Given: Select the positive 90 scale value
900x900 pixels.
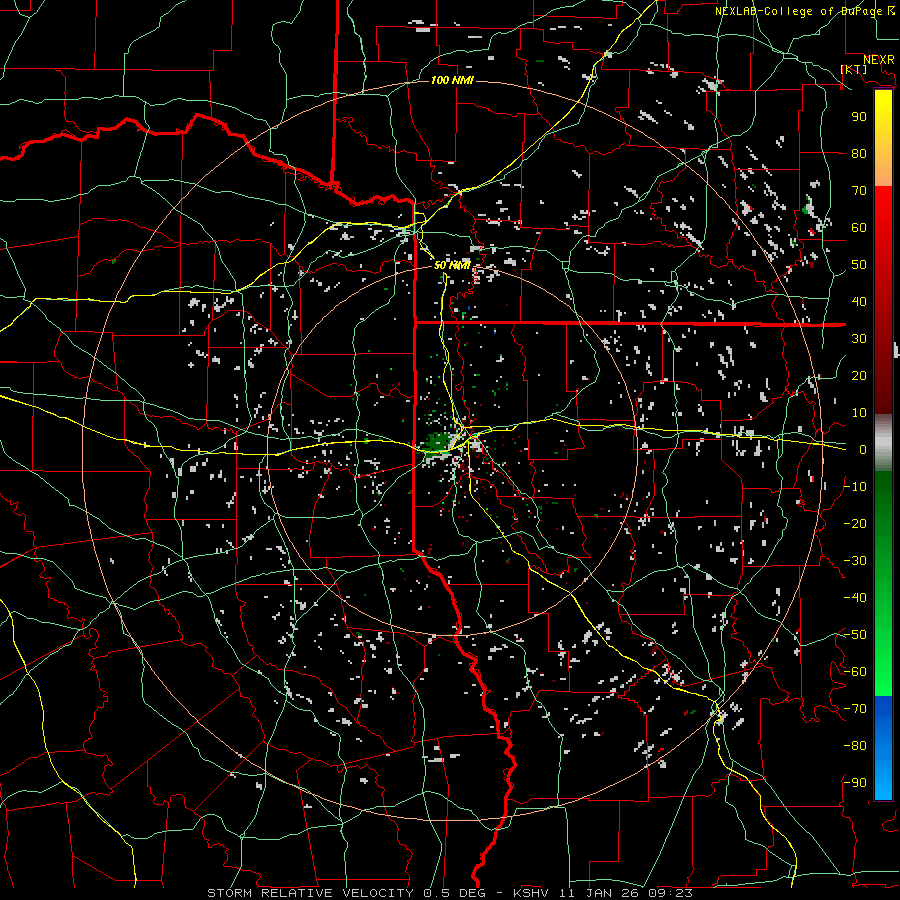Looking at the screenshot, I should coord(859,117).
